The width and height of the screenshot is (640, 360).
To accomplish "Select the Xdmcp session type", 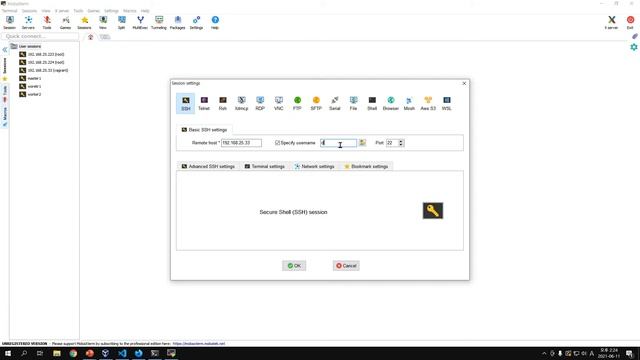I will (x=241, y=103).
